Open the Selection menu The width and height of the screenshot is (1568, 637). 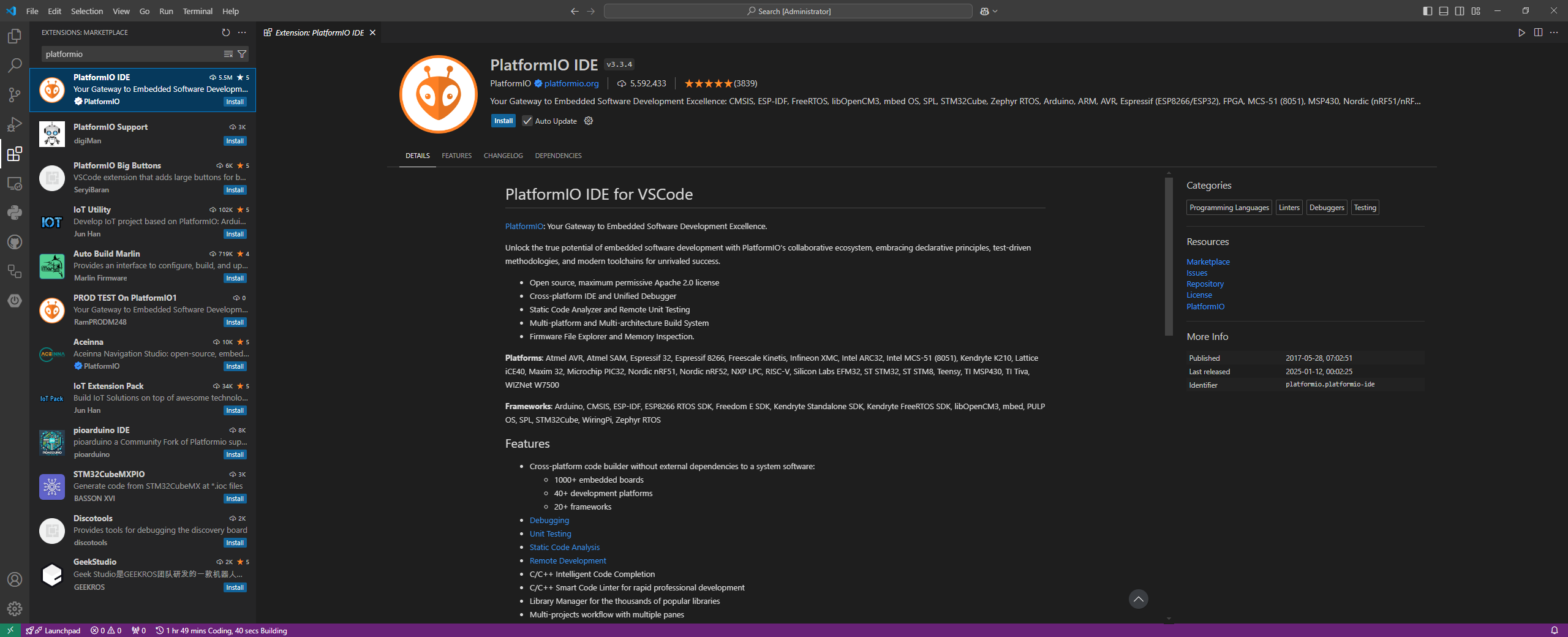(x=87, y=11)
